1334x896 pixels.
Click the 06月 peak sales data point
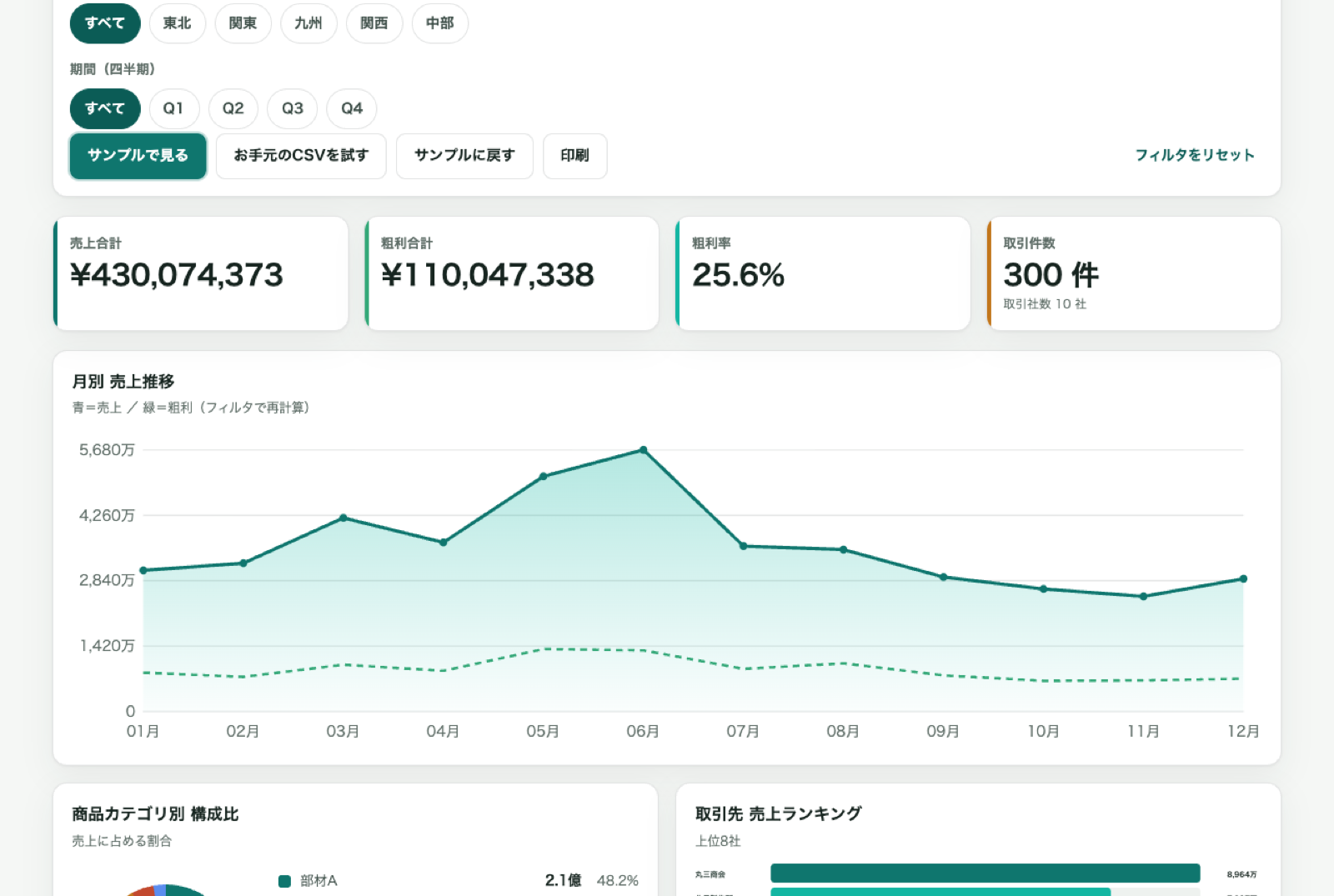click(644, 450)
